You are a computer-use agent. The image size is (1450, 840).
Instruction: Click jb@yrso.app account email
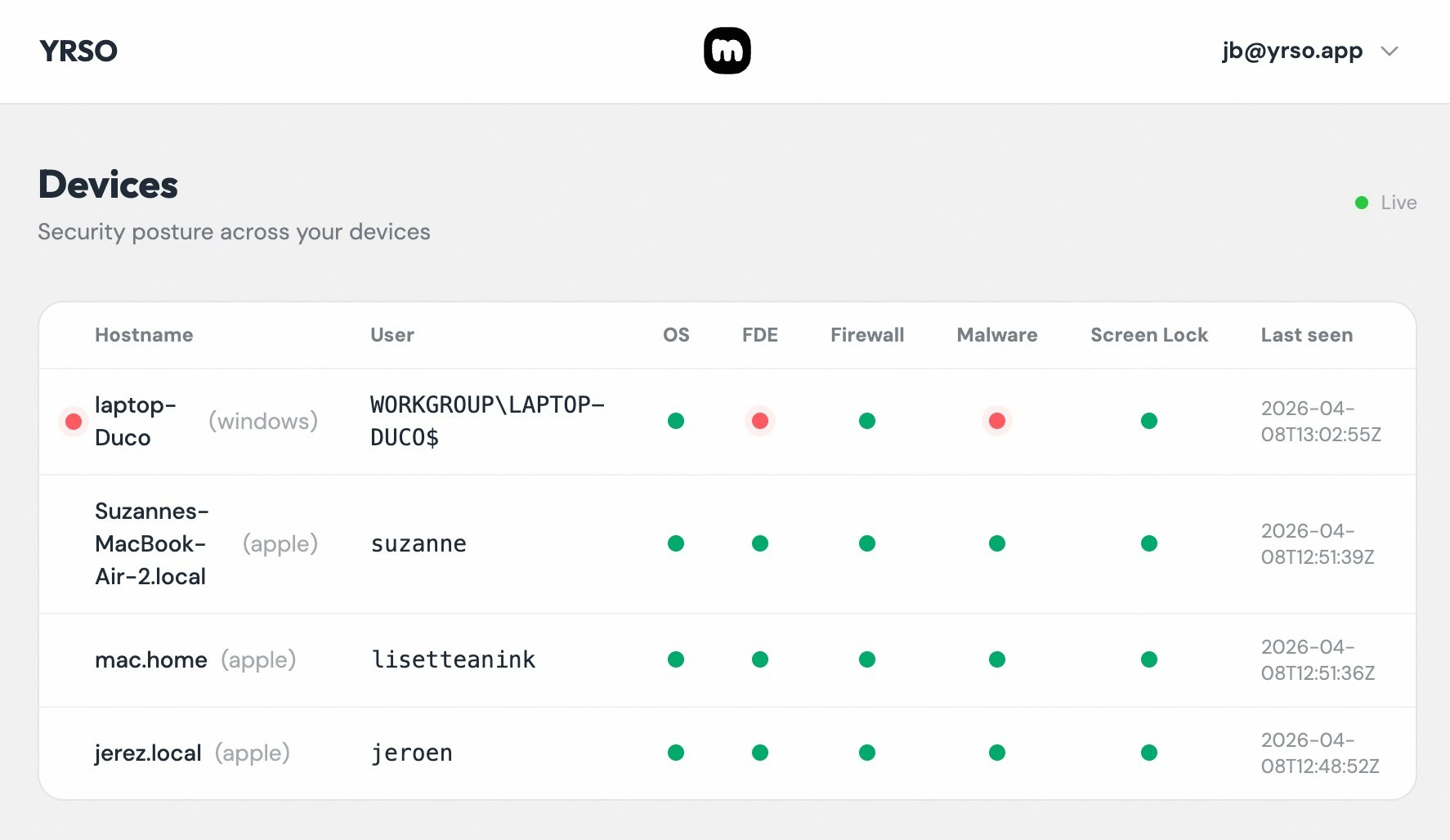pyautogui.click(x=1292, y=51)
